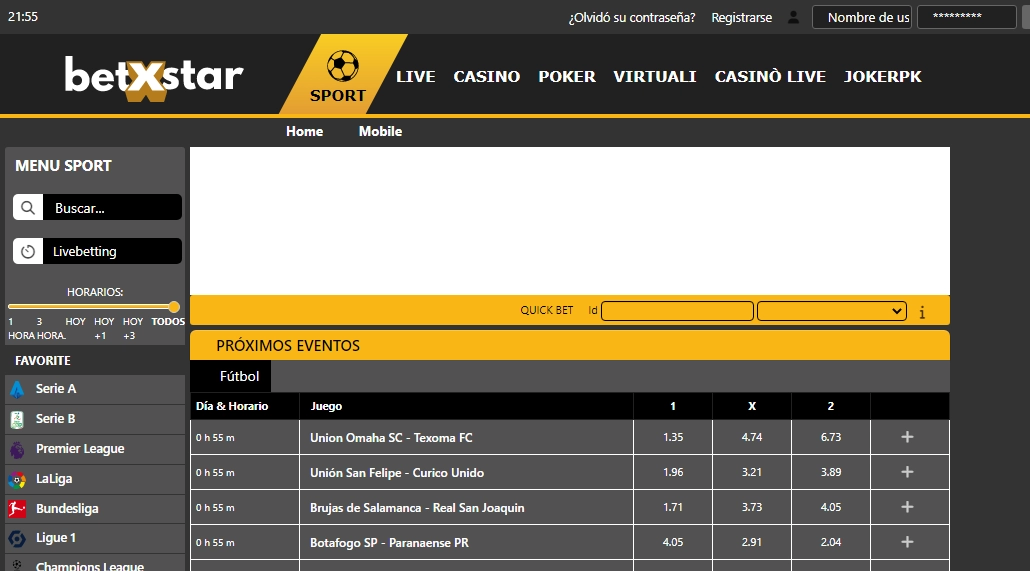Open the LIVE menu
Screen dimensions: 1030x571
click(416, 76)
